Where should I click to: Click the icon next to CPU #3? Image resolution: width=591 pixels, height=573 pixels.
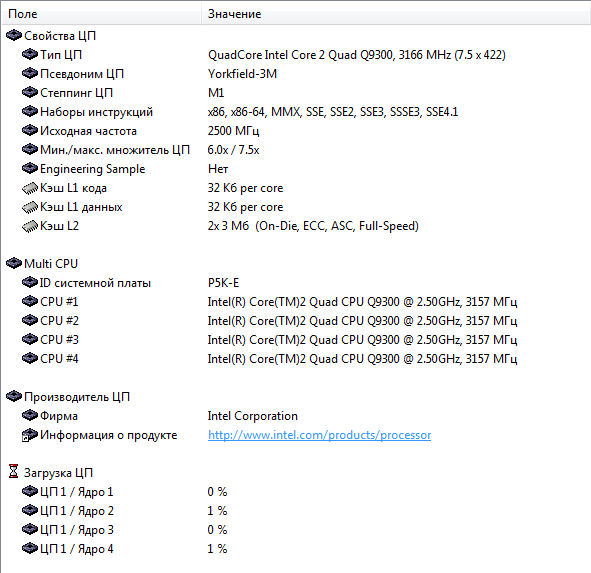30,339
